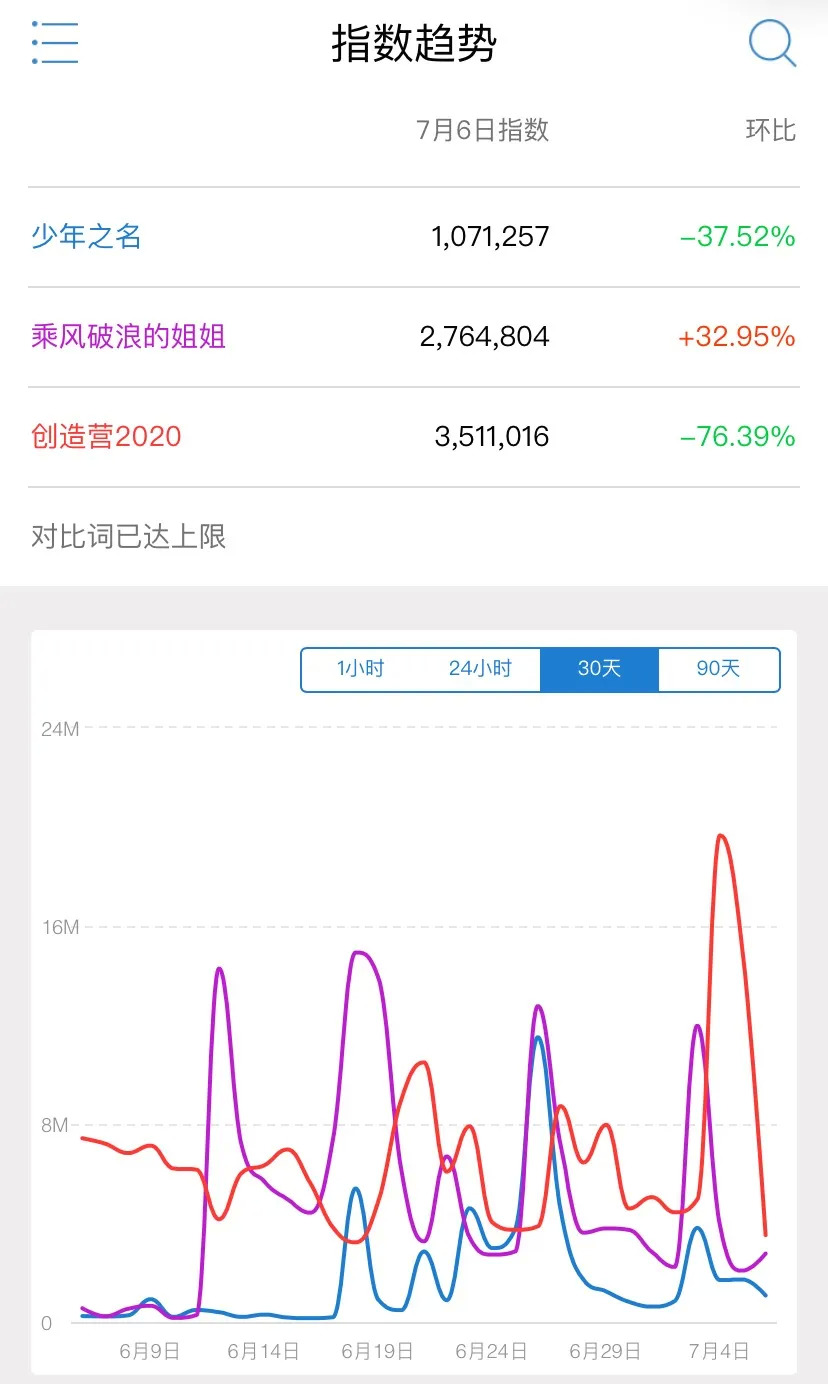The width and height of the screenshot is (828, 1384).
Task: Tap the 对比词已达上限 notice
Action: click(x=129, y=537)
